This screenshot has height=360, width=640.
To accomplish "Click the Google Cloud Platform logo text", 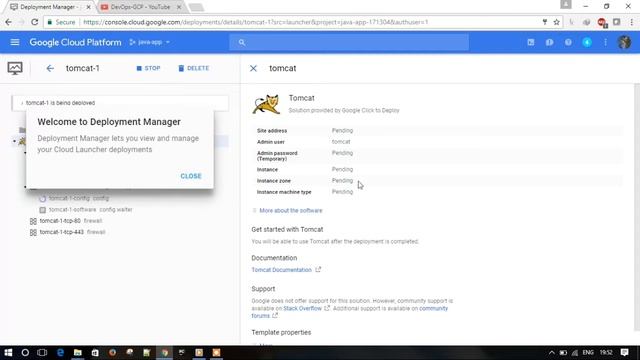I will 75,42.
